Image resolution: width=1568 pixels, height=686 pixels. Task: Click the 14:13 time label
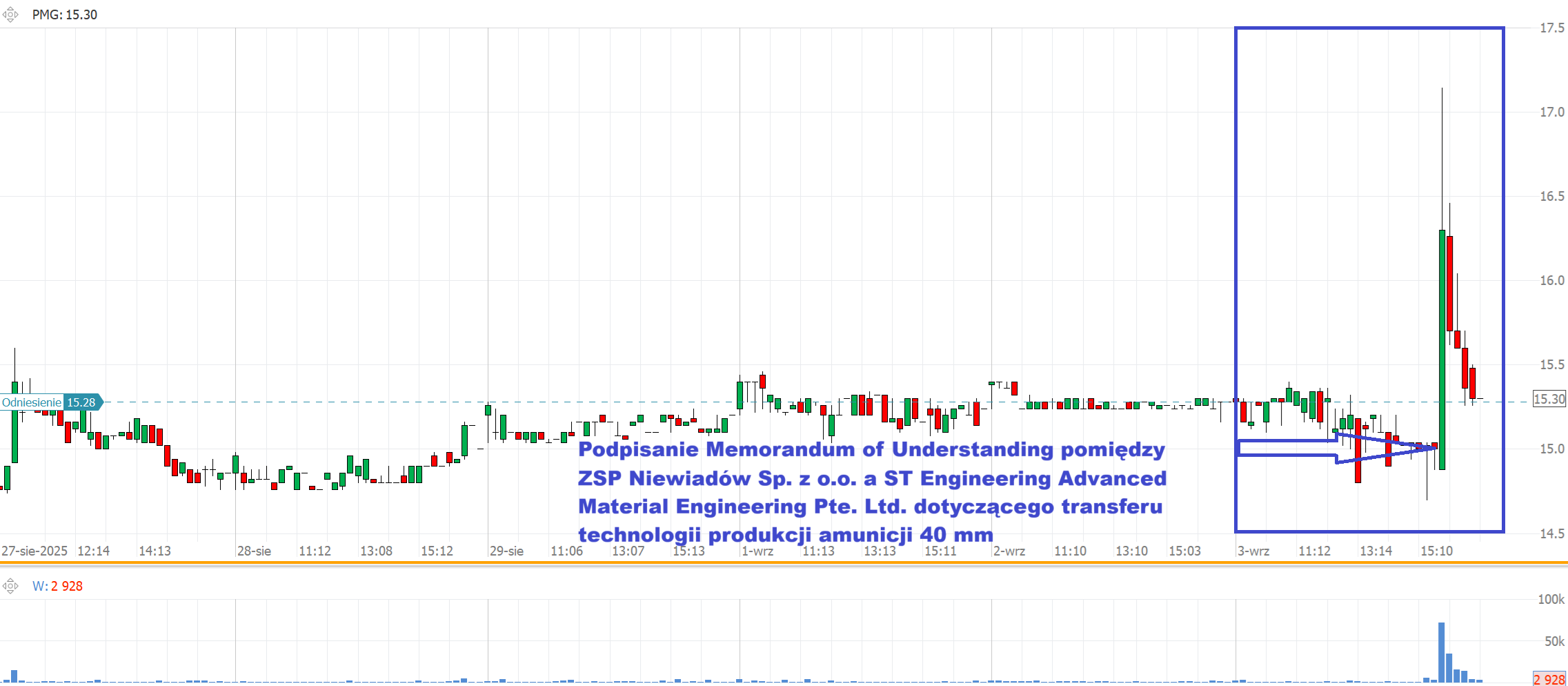(x=155, y=551)
